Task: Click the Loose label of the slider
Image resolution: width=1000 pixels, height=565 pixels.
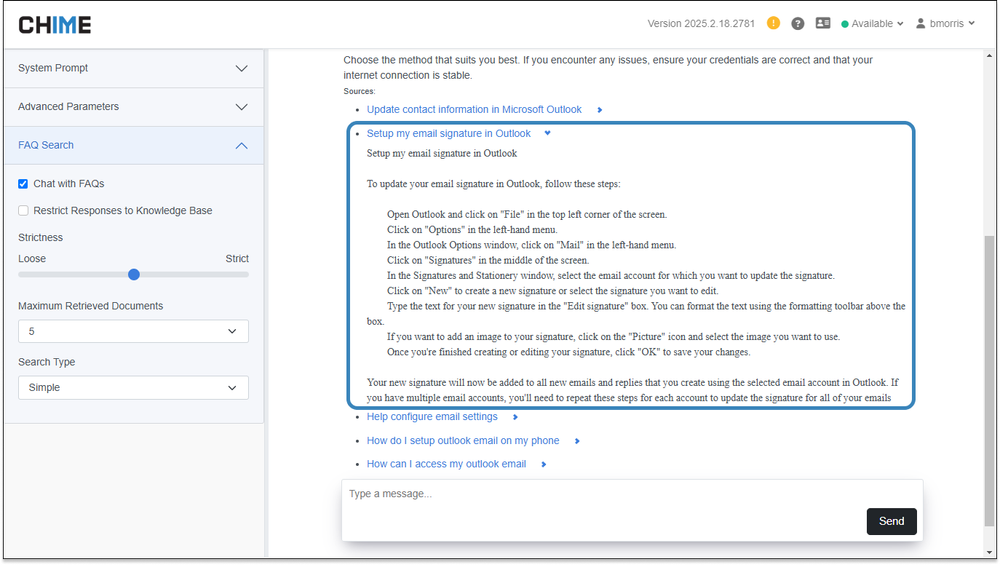Action: pos(32,259)
